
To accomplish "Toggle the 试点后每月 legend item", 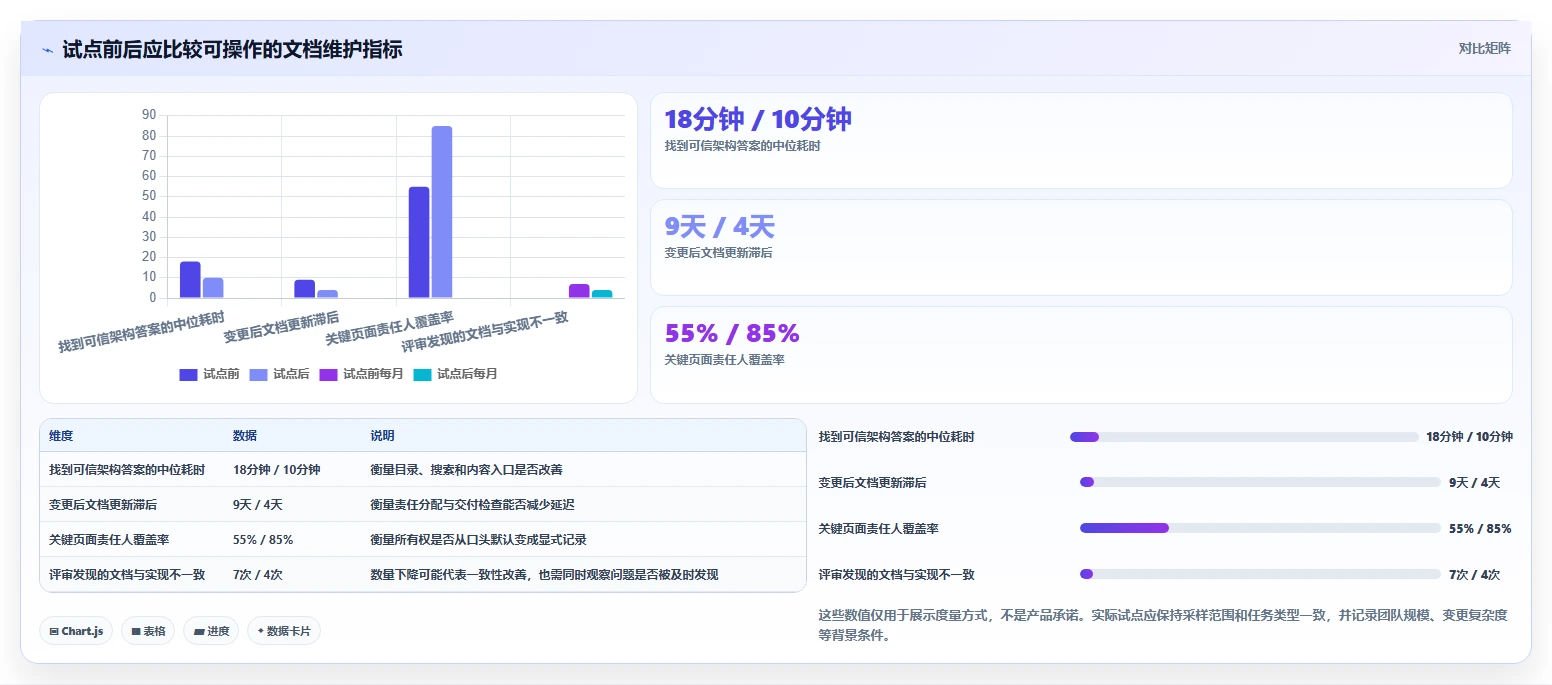I will click(x=455, y=374).
